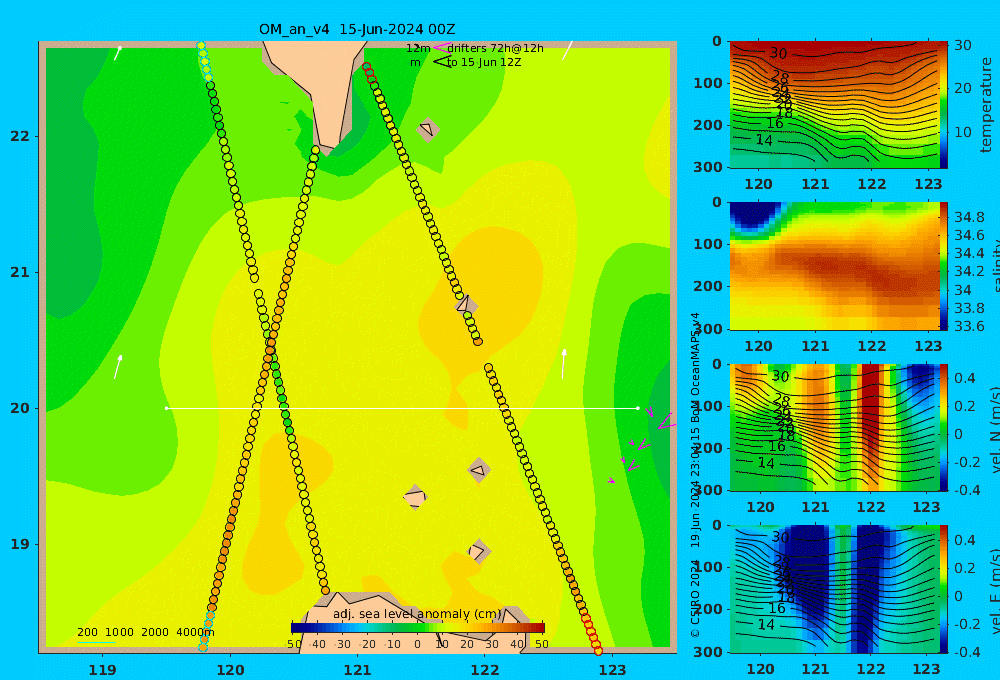Click the temperature colorbar
This screenshot has width=1000, height=680.
(x=943, y=105)
